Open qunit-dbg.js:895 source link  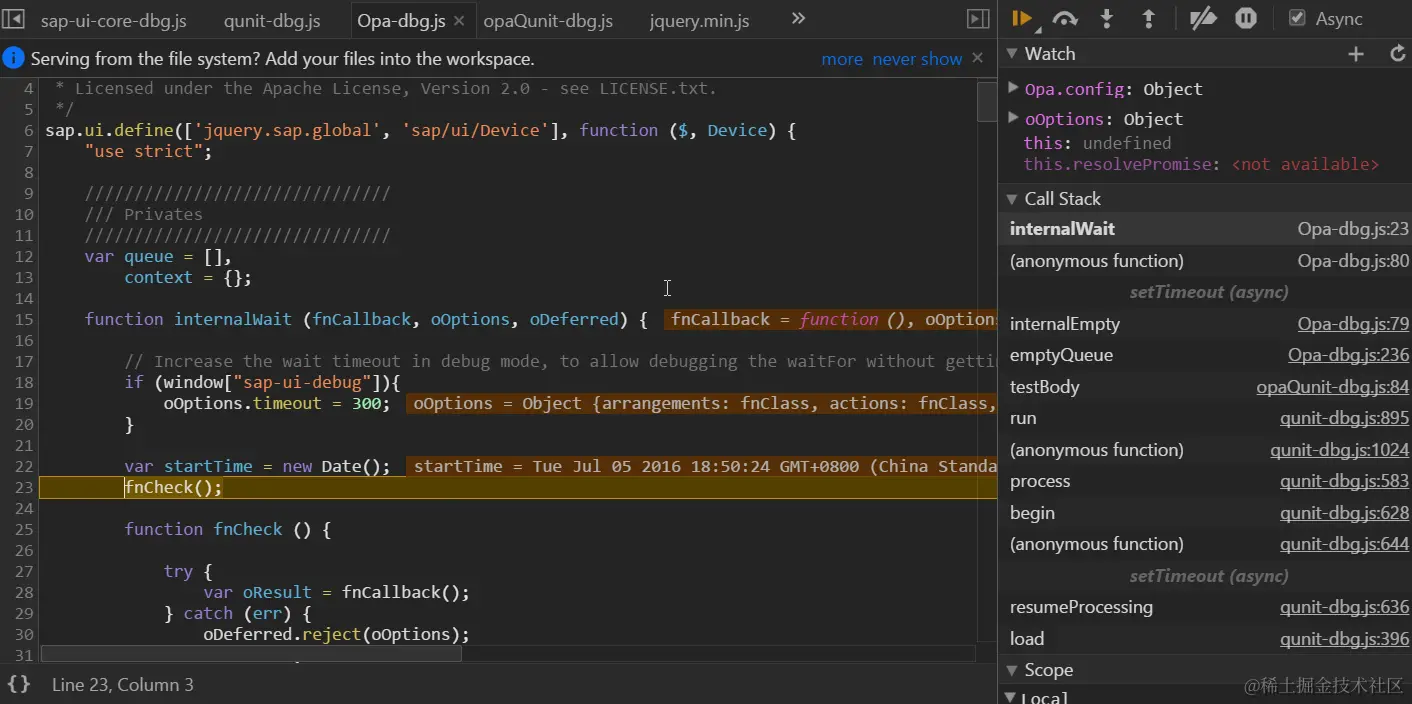click(1345, 418)
